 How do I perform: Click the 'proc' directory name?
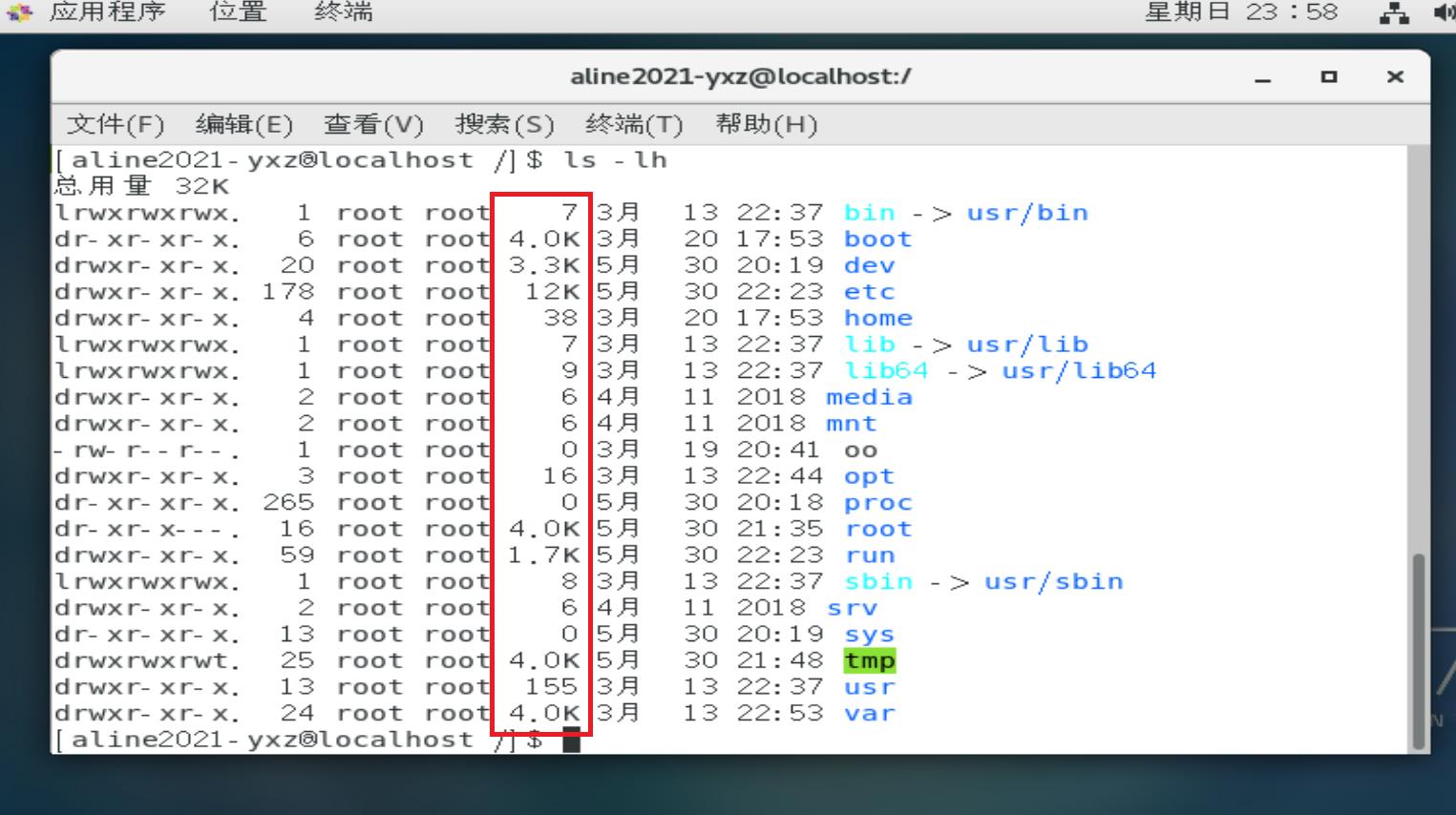tap(877, 503)
